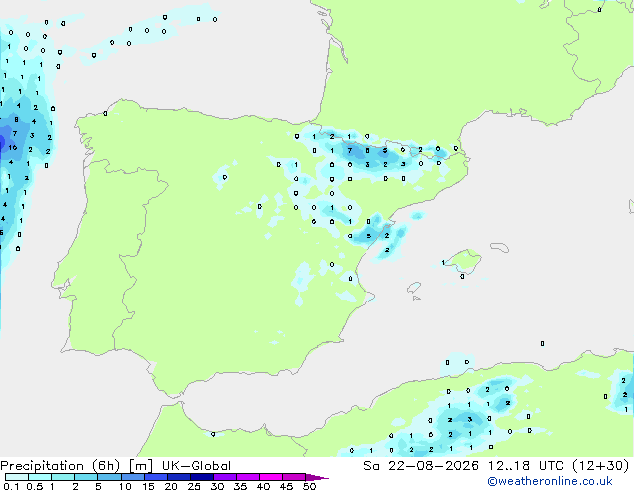This screenshot has width=634, height=490.
Task: Click the arrow tip beyond the 50 legend mark
Action: pyautogui.click(x=317, y=477)
